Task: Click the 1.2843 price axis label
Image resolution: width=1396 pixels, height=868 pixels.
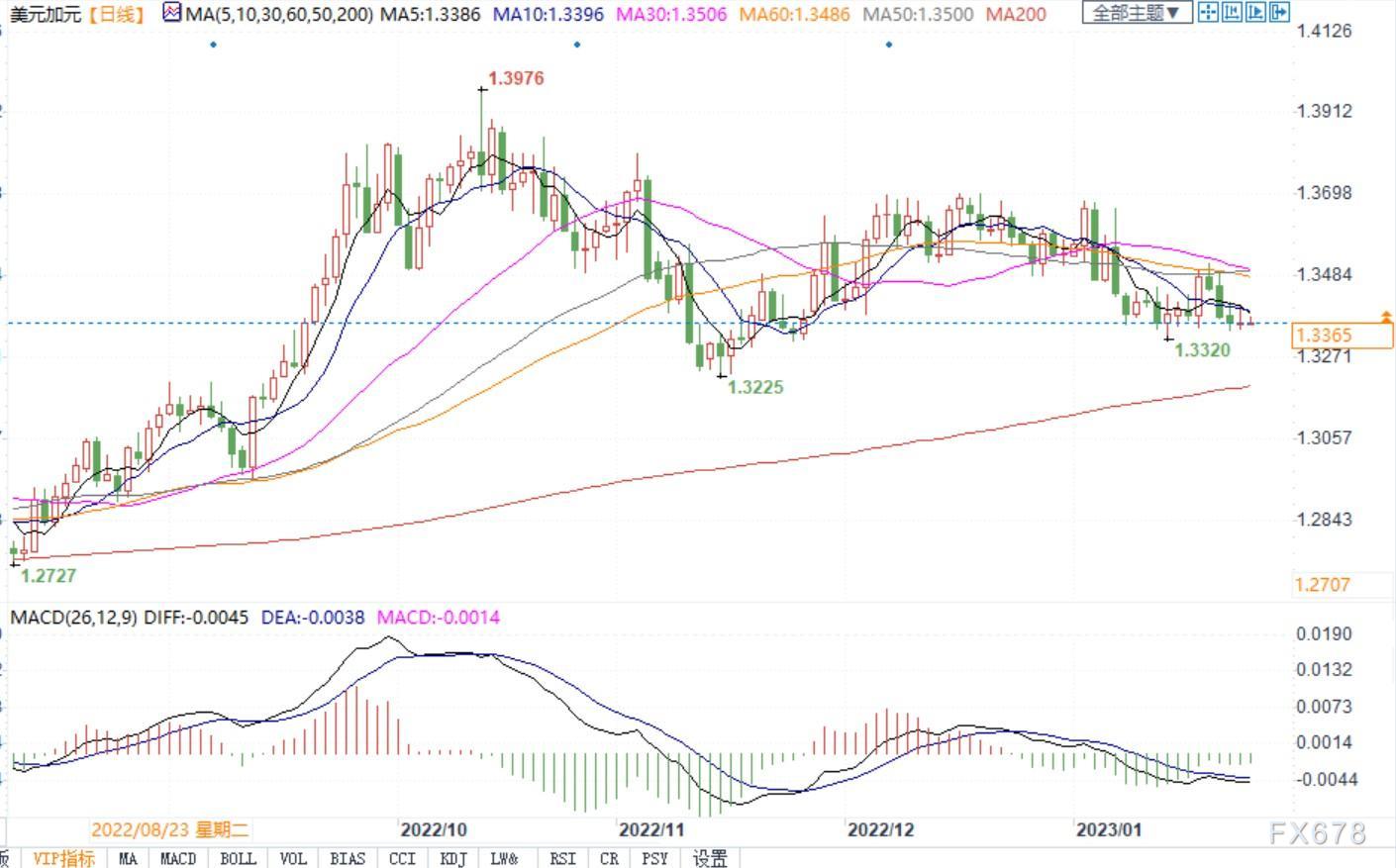Action: [1325, 519]
